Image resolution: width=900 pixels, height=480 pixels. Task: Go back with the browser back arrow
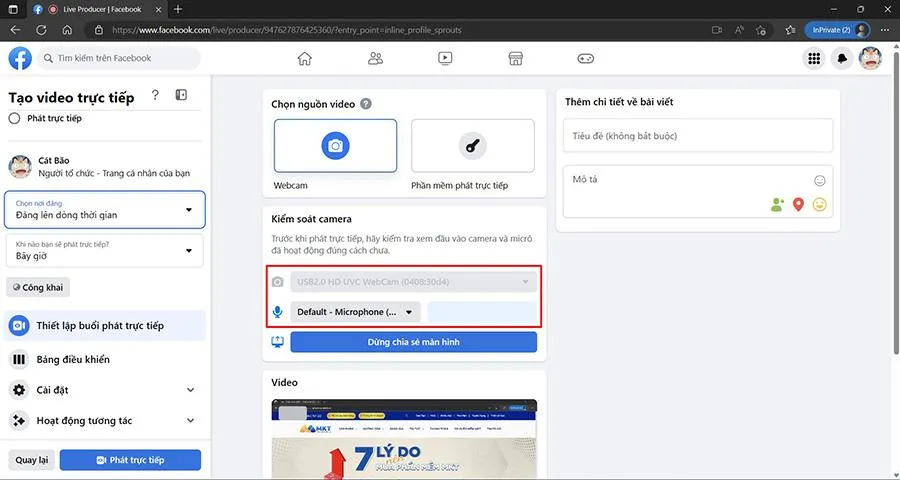(15, 30)
